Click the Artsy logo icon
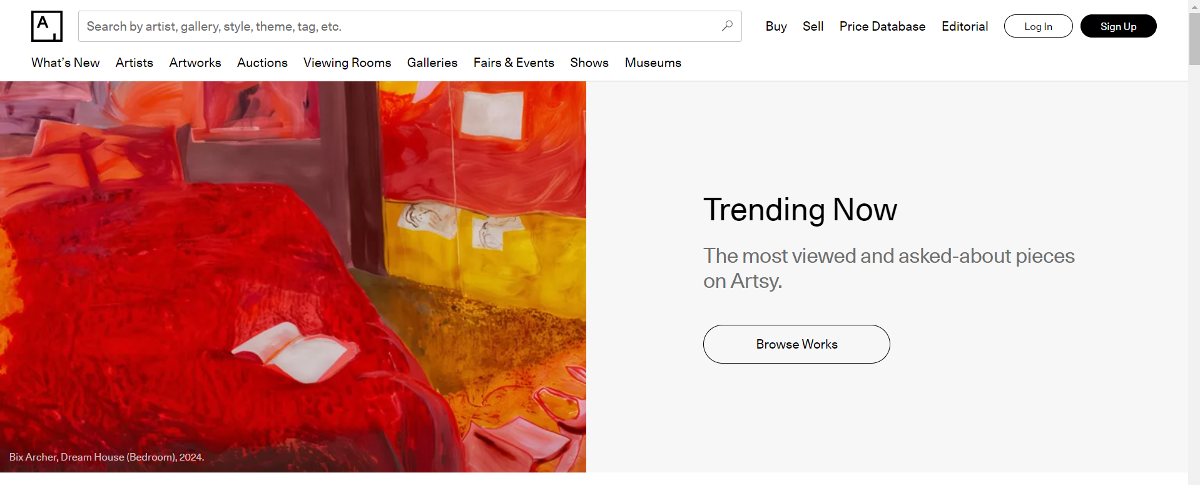1200x485 pixels. click(x=47, y=27)
